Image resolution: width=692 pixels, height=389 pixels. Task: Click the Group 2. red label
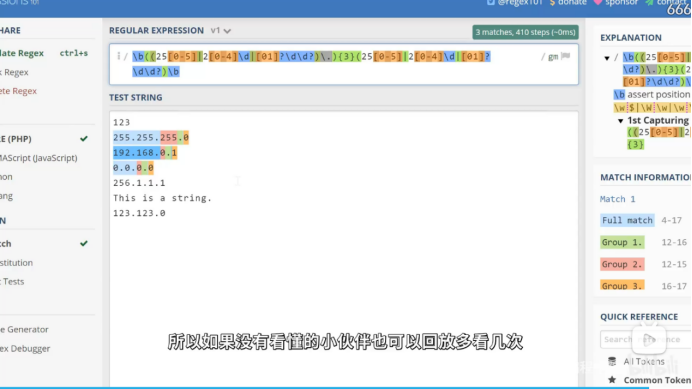622,264
